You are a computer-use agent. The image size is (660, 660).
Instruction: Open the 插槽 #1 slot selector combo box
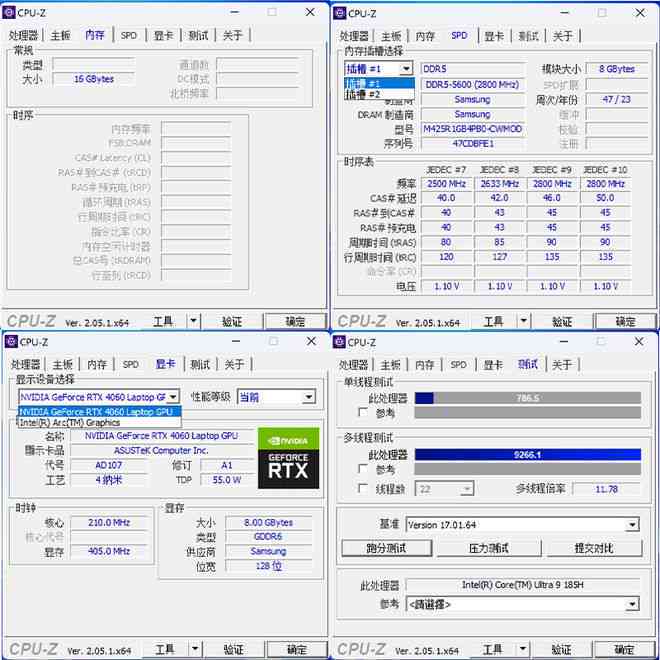378,69
